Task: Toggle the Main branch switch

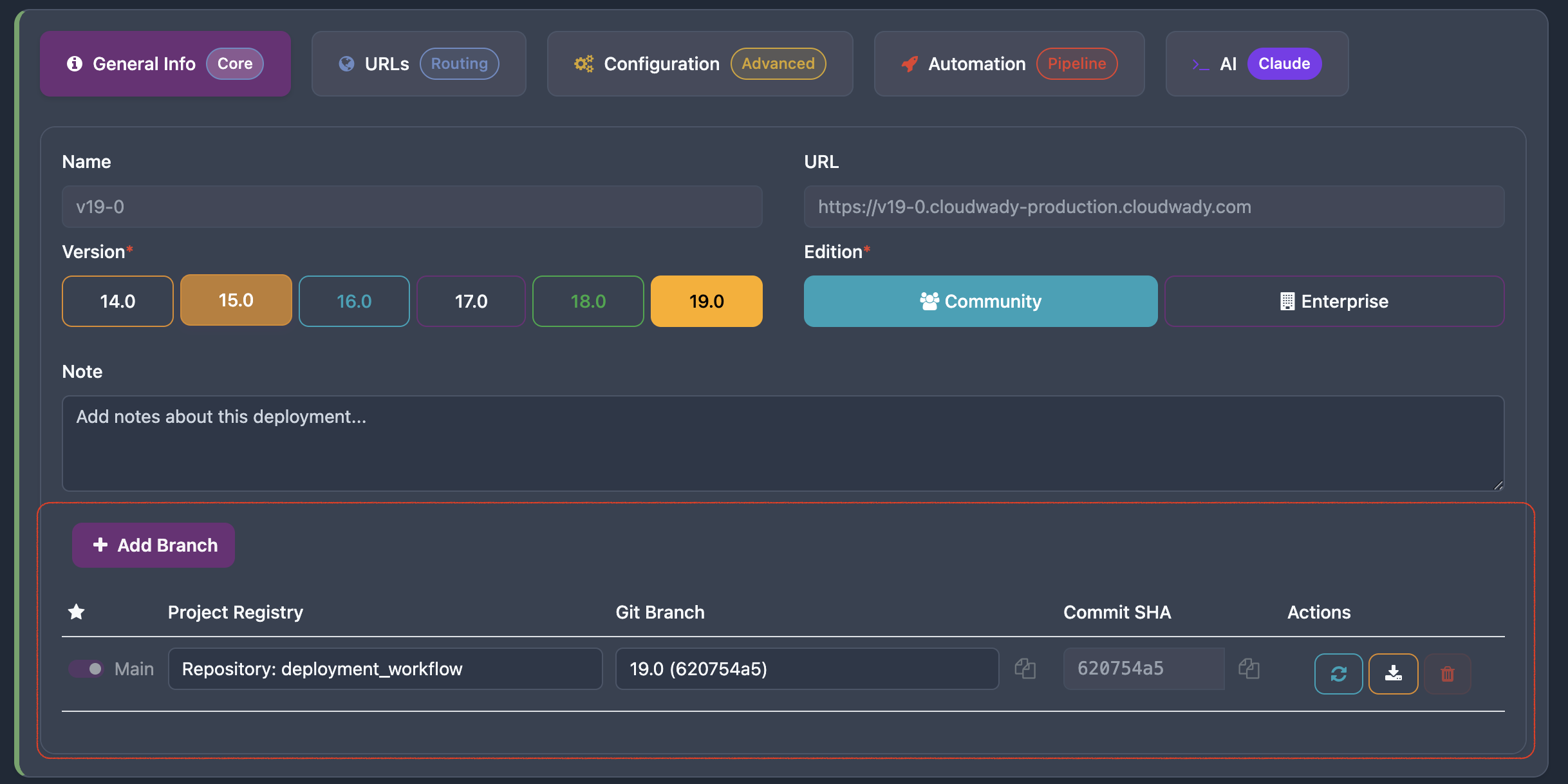Action: click(x=86, y=669)
